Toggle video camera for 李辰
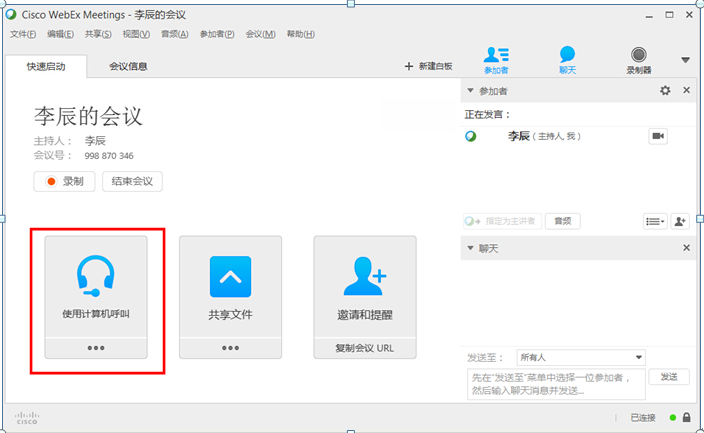704x433 pixels. point(658,136)
